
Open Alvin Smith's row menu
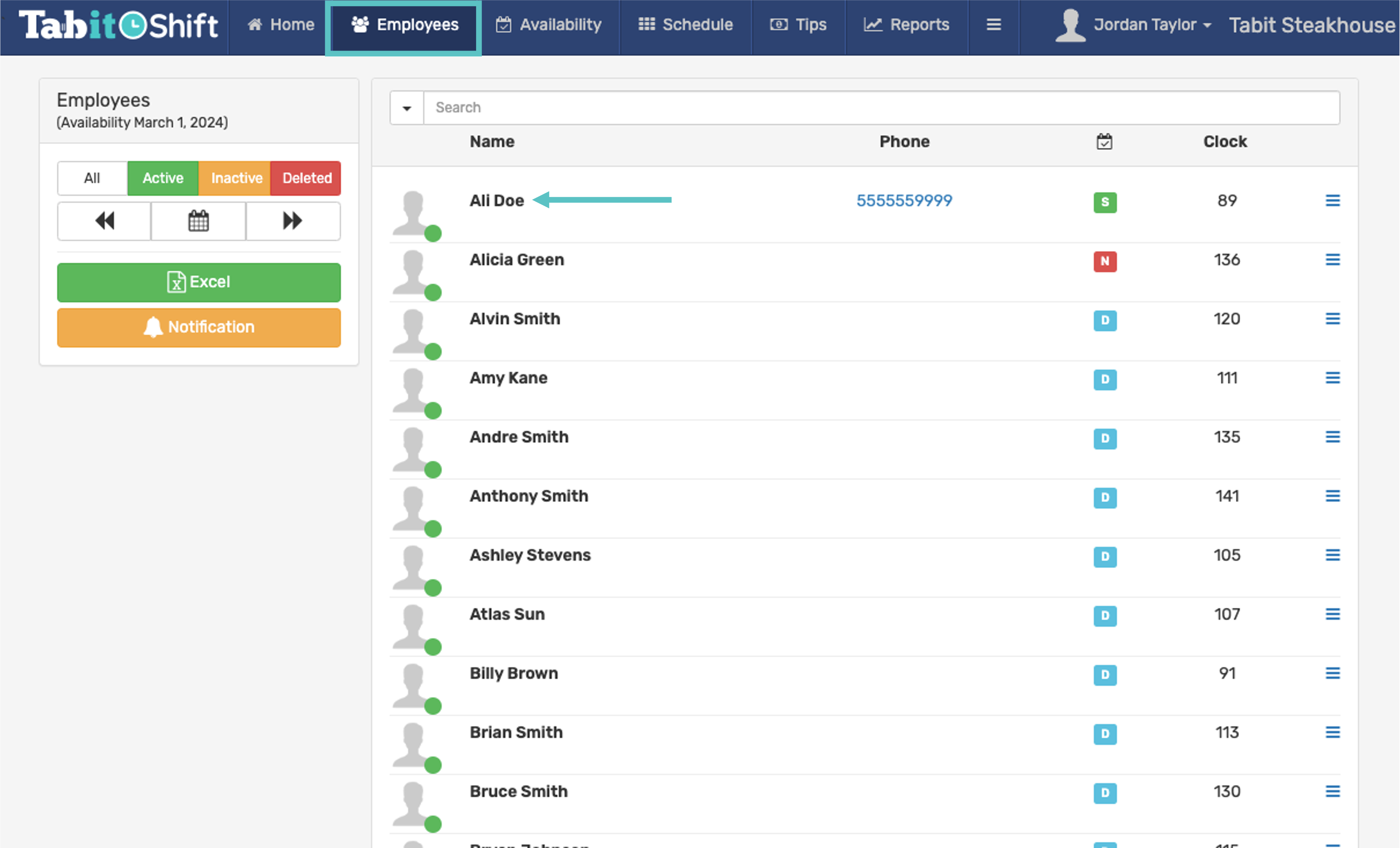pyautogui.click(x=1333, y=319)
